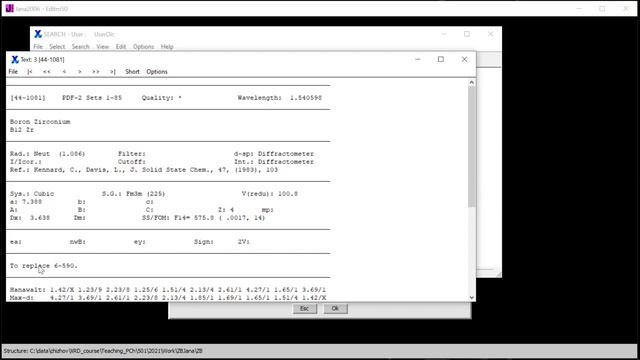The width and height of the screenshot is (640, 360).
Task: Click the 'To replace 6-590.' text
Action: (x=44, y=266)
